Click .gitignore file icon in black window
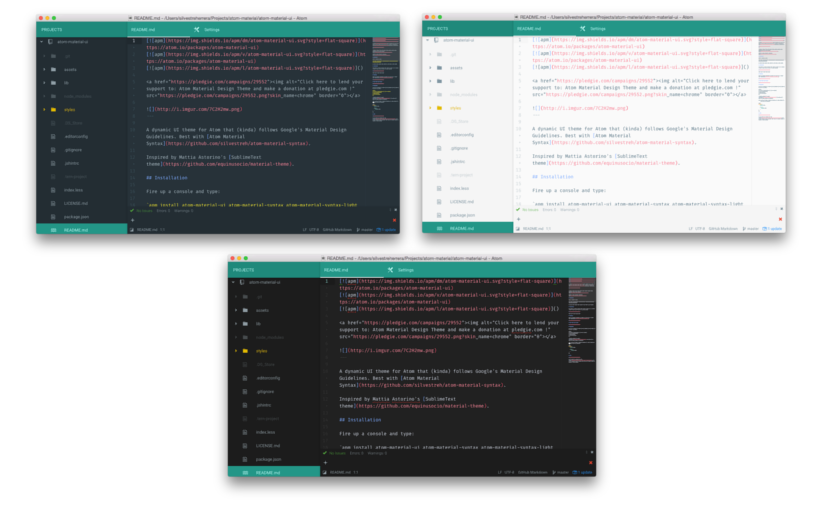This screenshot has height=513, width=825. (x=245, y=391)
